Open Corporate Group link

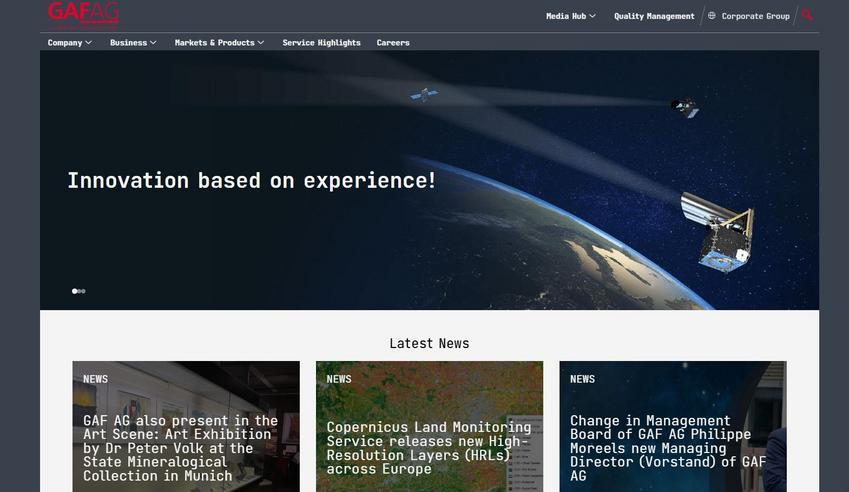point(755,16)
